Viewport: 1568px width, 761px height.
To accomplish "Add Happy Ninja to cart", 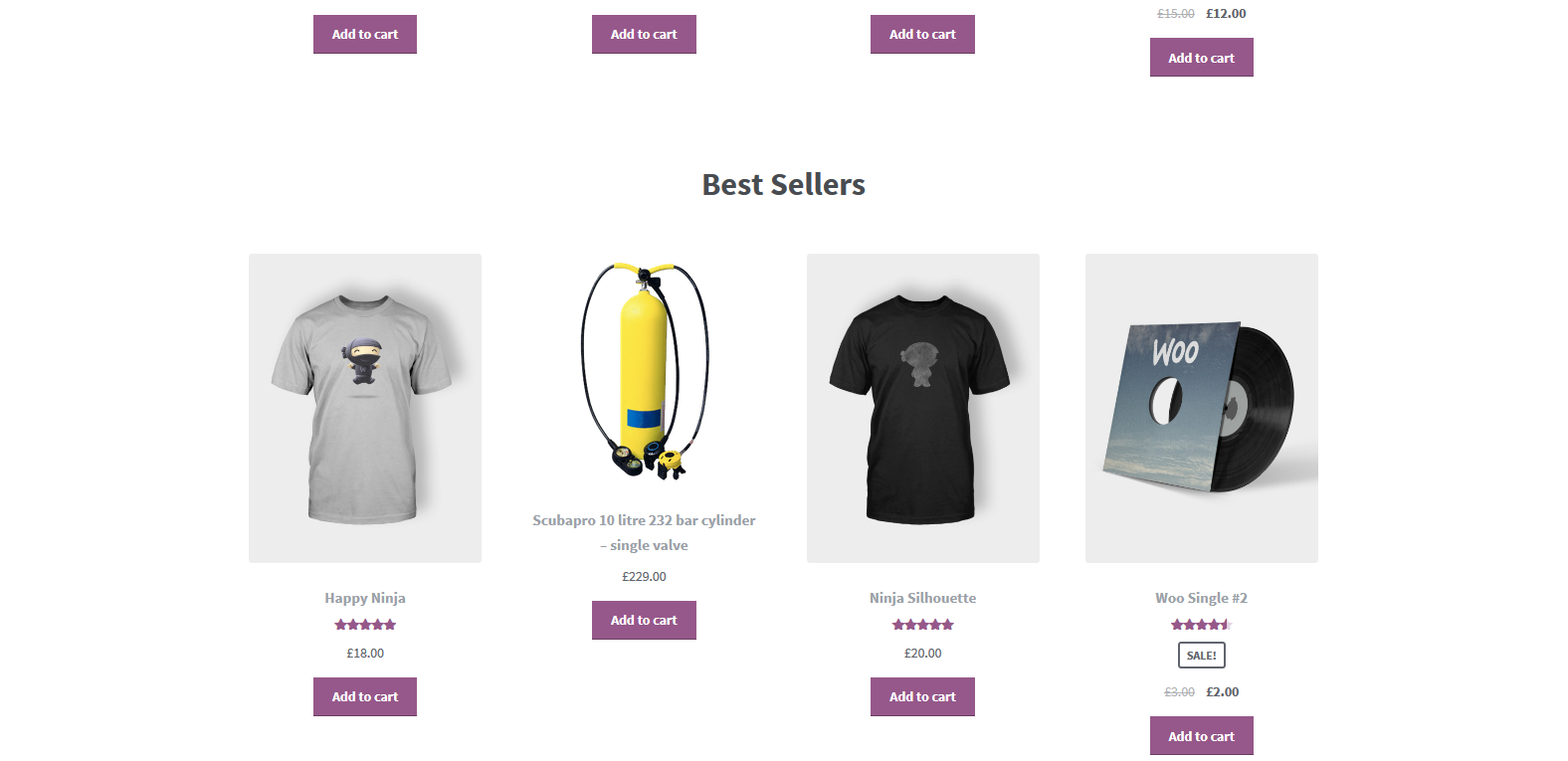I will click(x=365, y=696).
